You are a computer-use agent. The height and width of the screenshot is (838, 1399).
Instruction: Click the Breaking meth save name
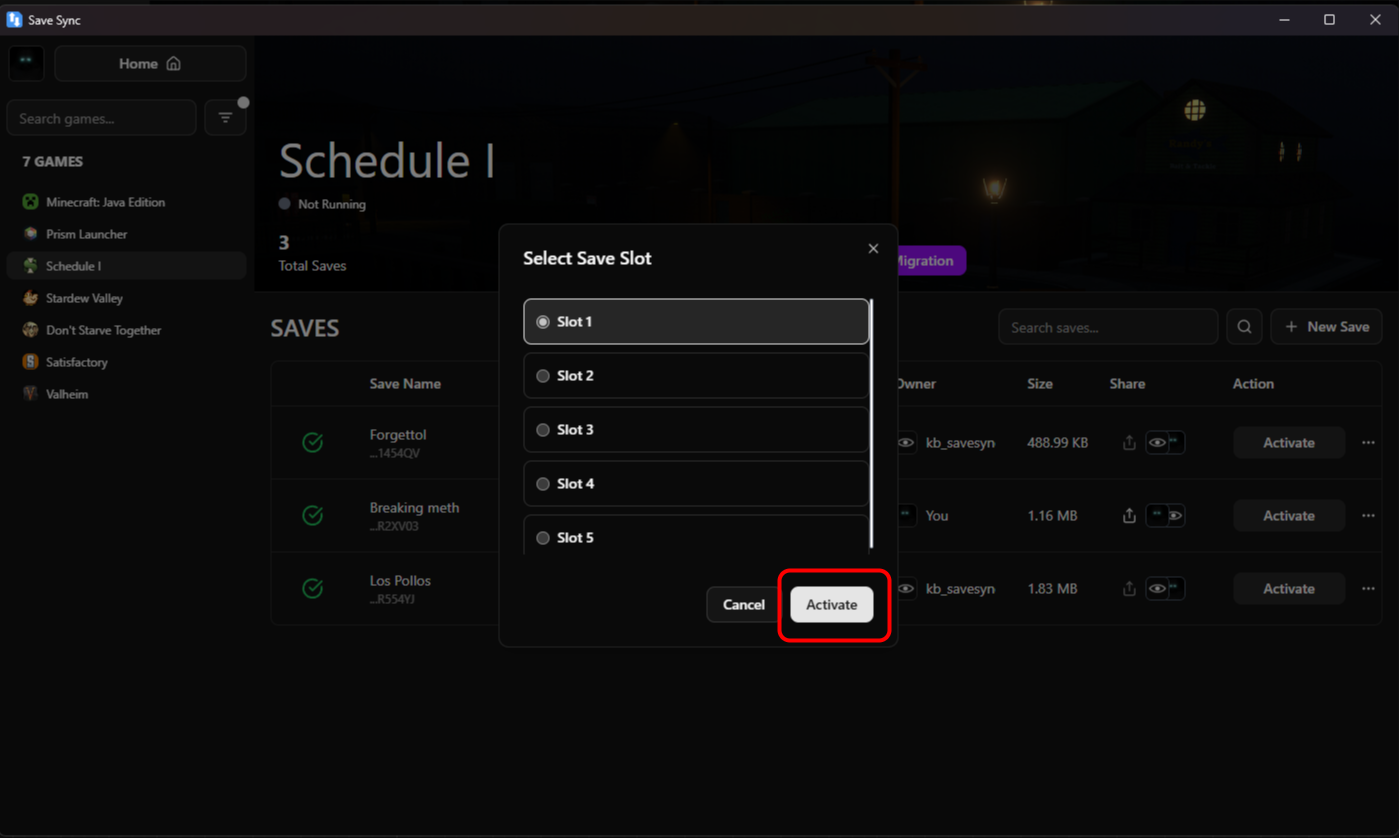[x=414, y=508]
